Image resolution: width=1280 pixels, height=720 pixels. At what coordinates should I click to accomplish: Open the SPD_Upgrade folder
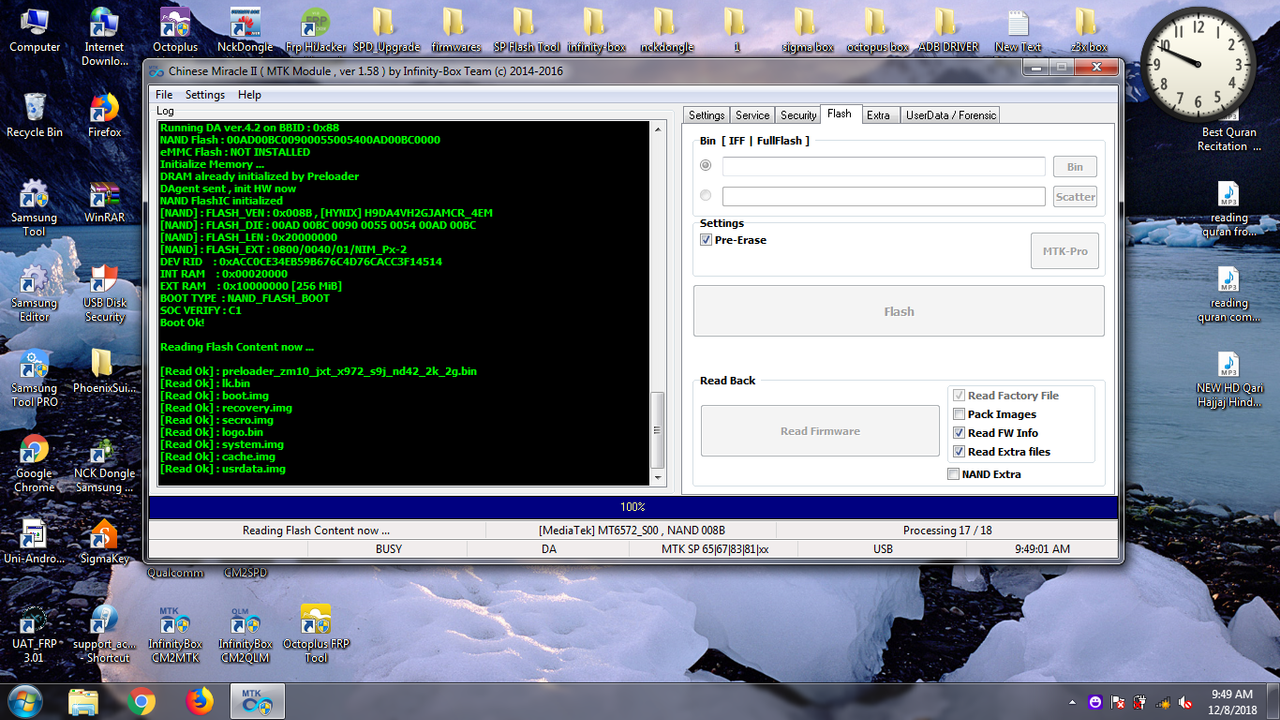pyautogui.click(x=385, y=30)
